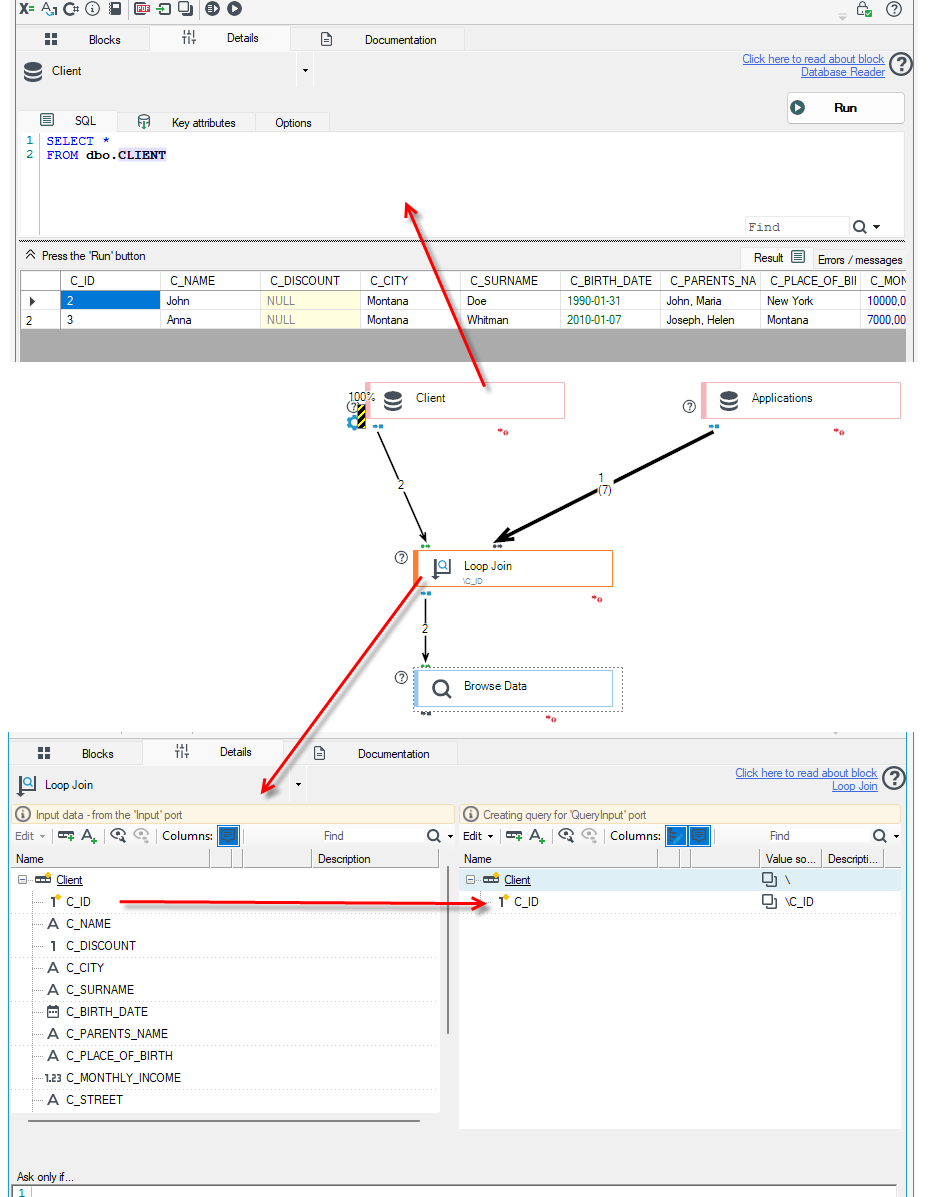Click the gear icon by the Client block
932x1197 pixels.
353,422
